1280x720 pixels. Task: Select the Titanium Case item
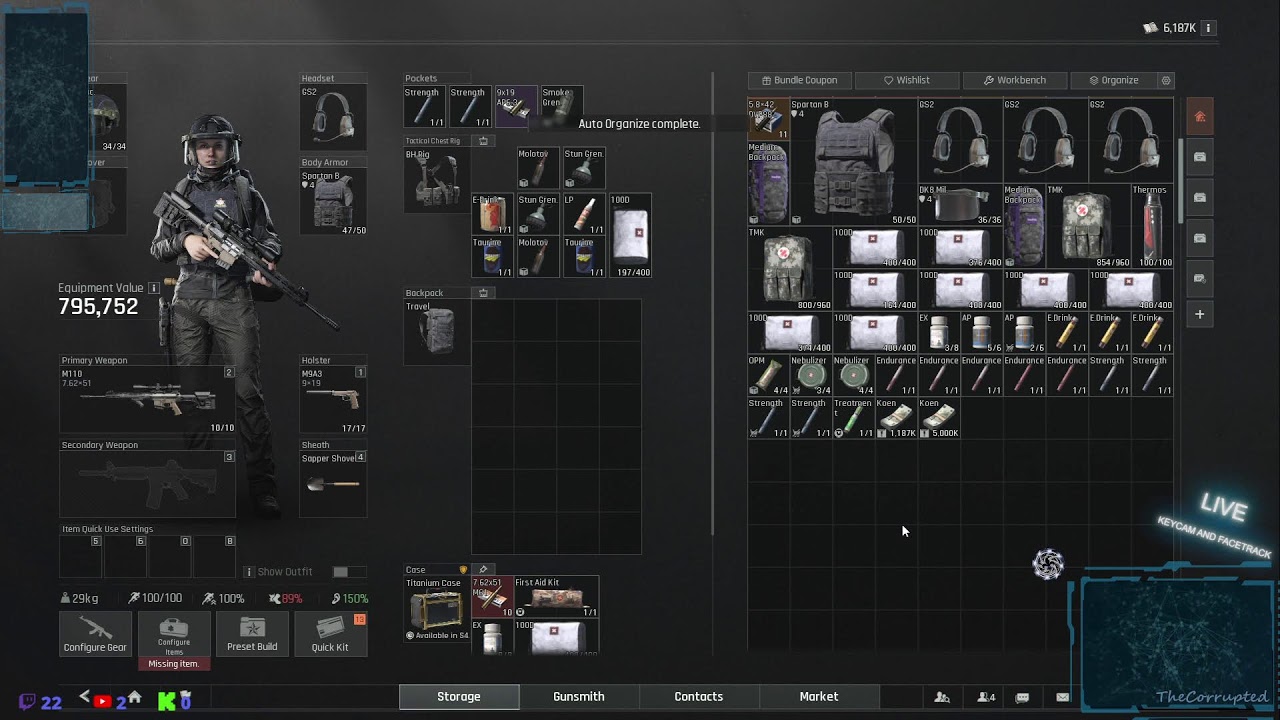click(437, 608)
